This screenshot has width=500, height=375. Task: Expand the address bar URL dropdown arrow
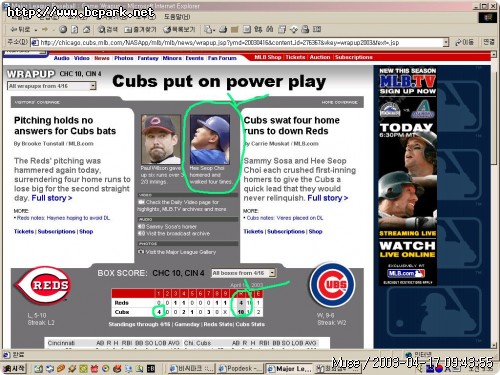(x=446, y=42)
